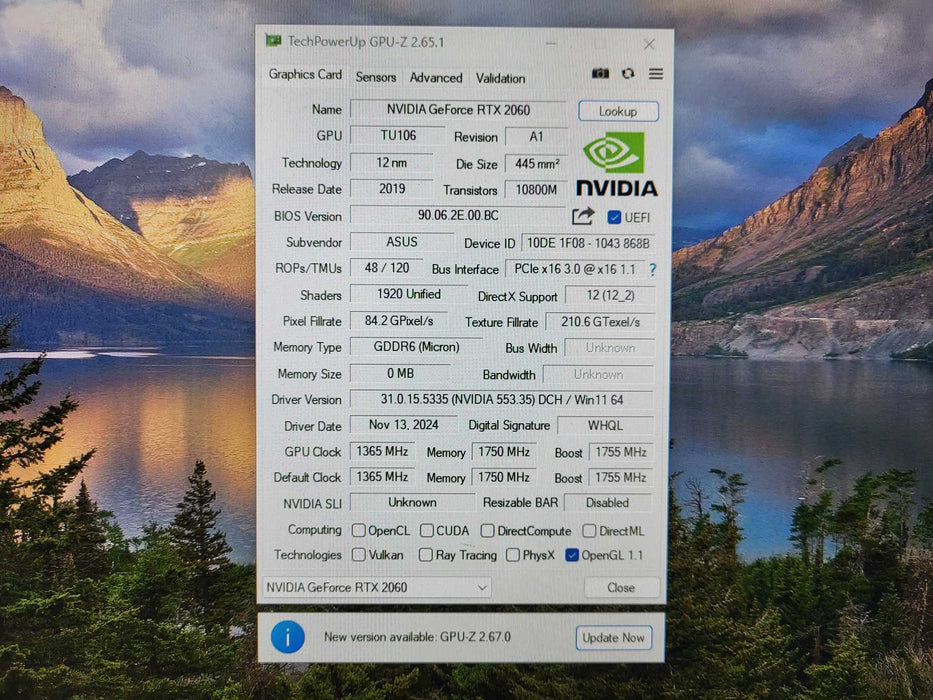Click the Update Now button
933x700 pixels.
click(x=613, y=638)
